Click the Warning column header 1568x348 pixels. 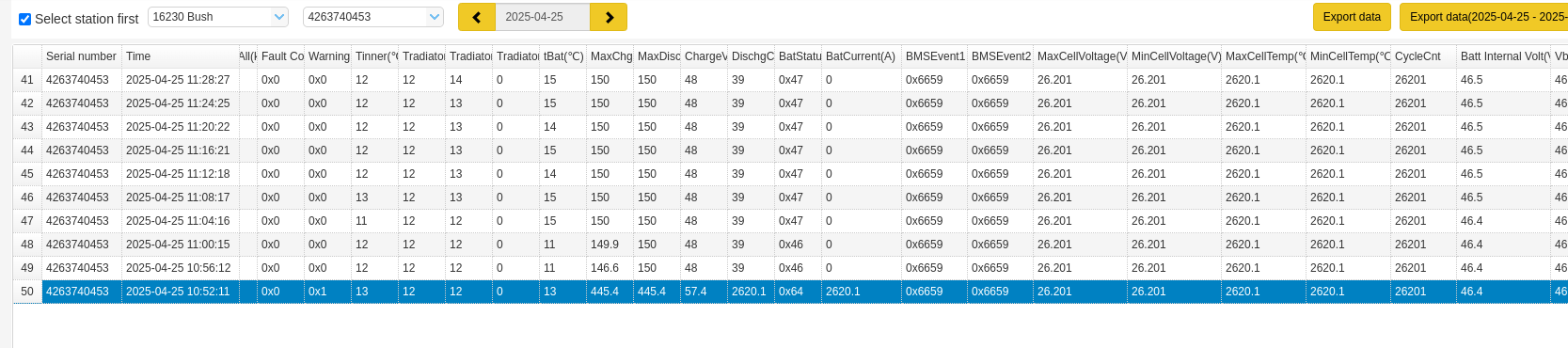coord(328,56)
